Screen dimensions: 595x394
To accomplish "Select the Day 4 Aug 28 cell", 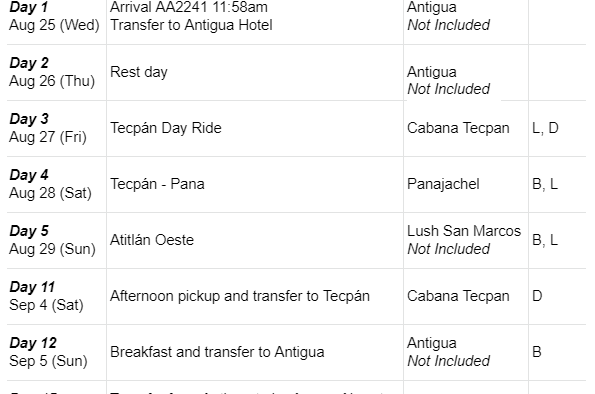I will click(x=57, y=184).
